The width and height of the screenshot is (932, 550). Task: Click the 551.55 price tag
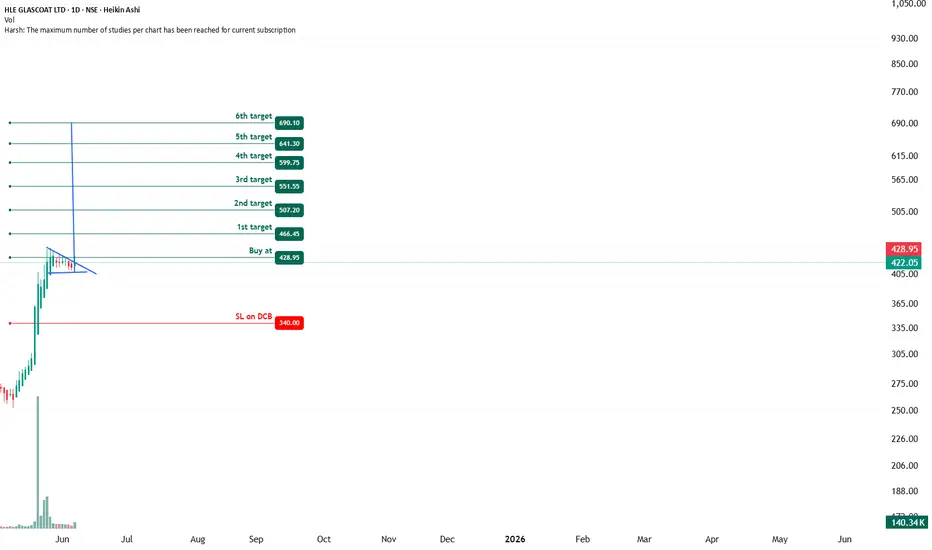[289, 187]
